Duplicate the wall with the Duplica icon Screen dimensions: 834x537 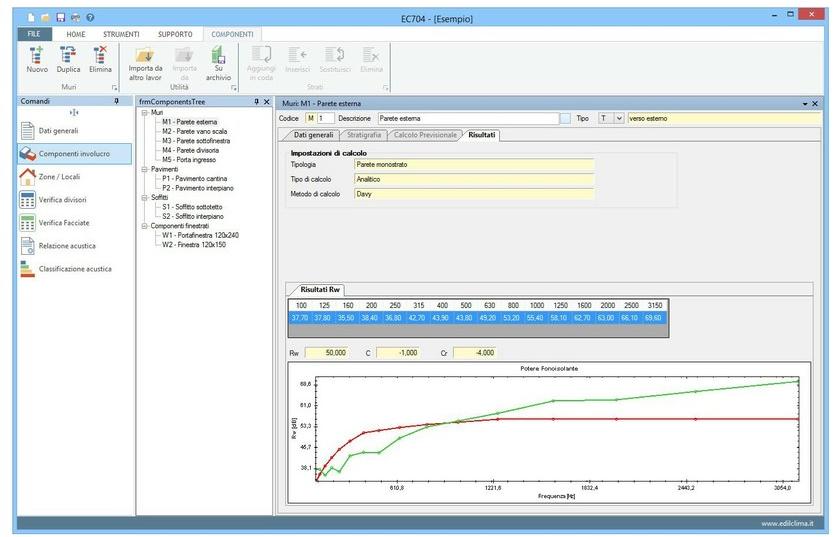click(x=69, y=57)
